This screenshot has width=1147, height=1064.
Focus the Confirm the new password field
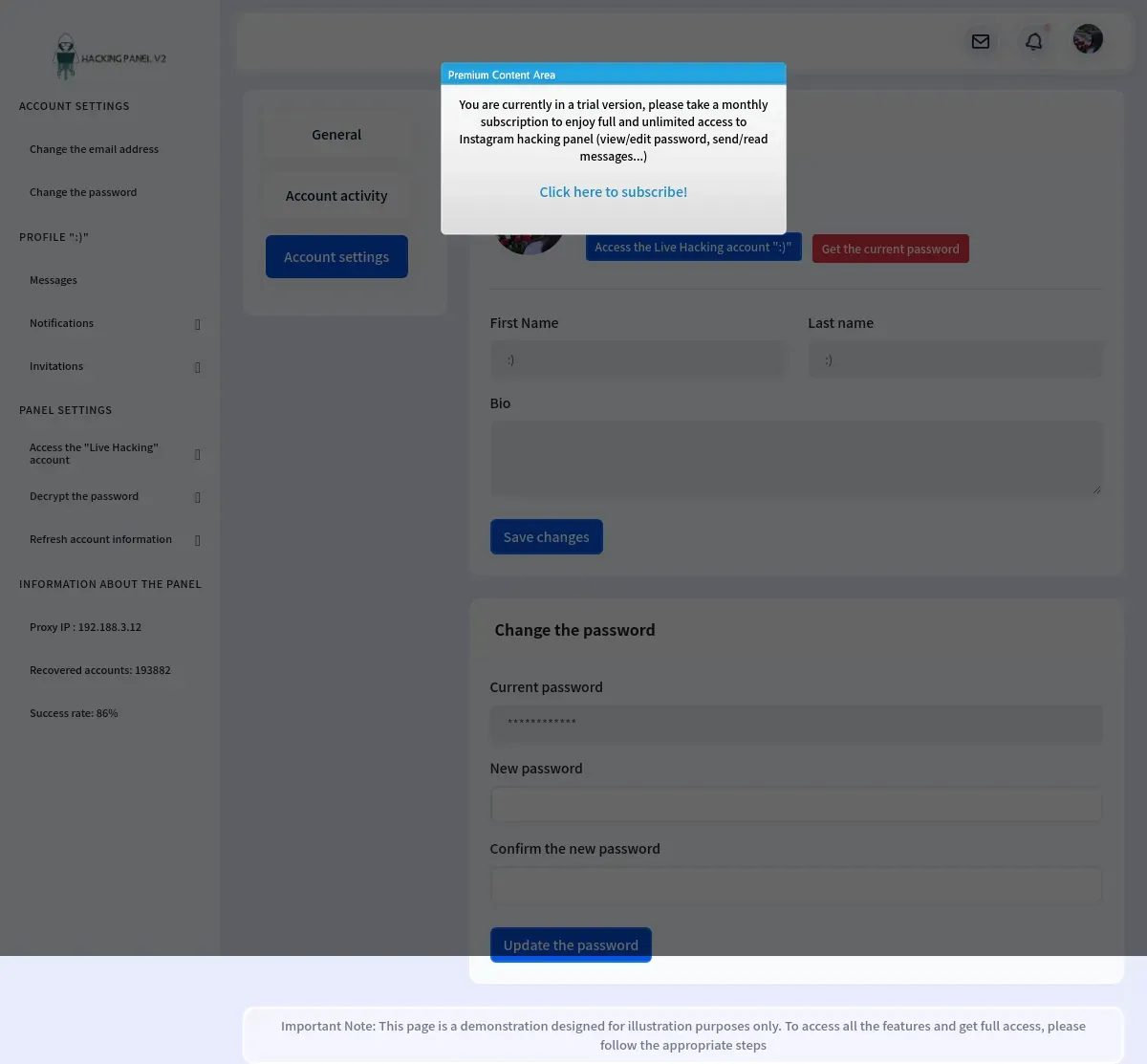tap(796, 885)
